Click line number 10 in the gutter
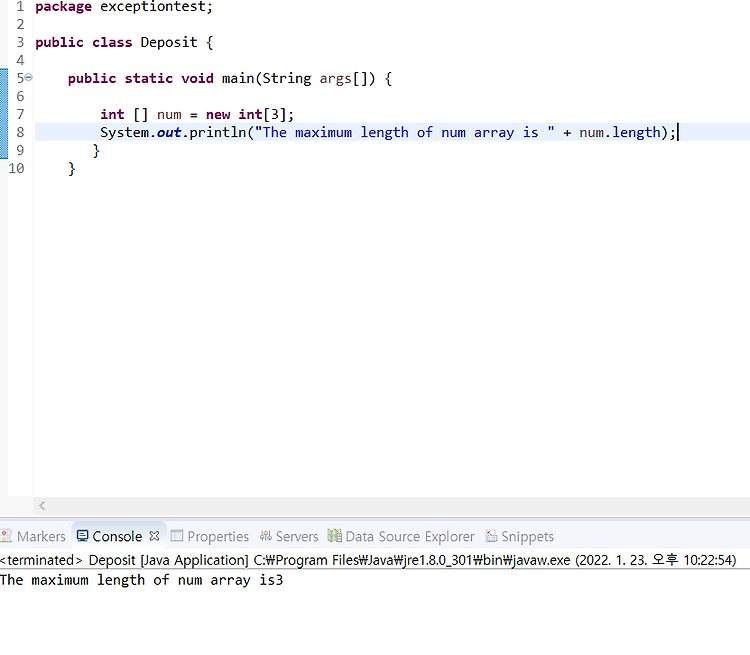The height and width of the screenshot is (655, 750). point(16,168)
